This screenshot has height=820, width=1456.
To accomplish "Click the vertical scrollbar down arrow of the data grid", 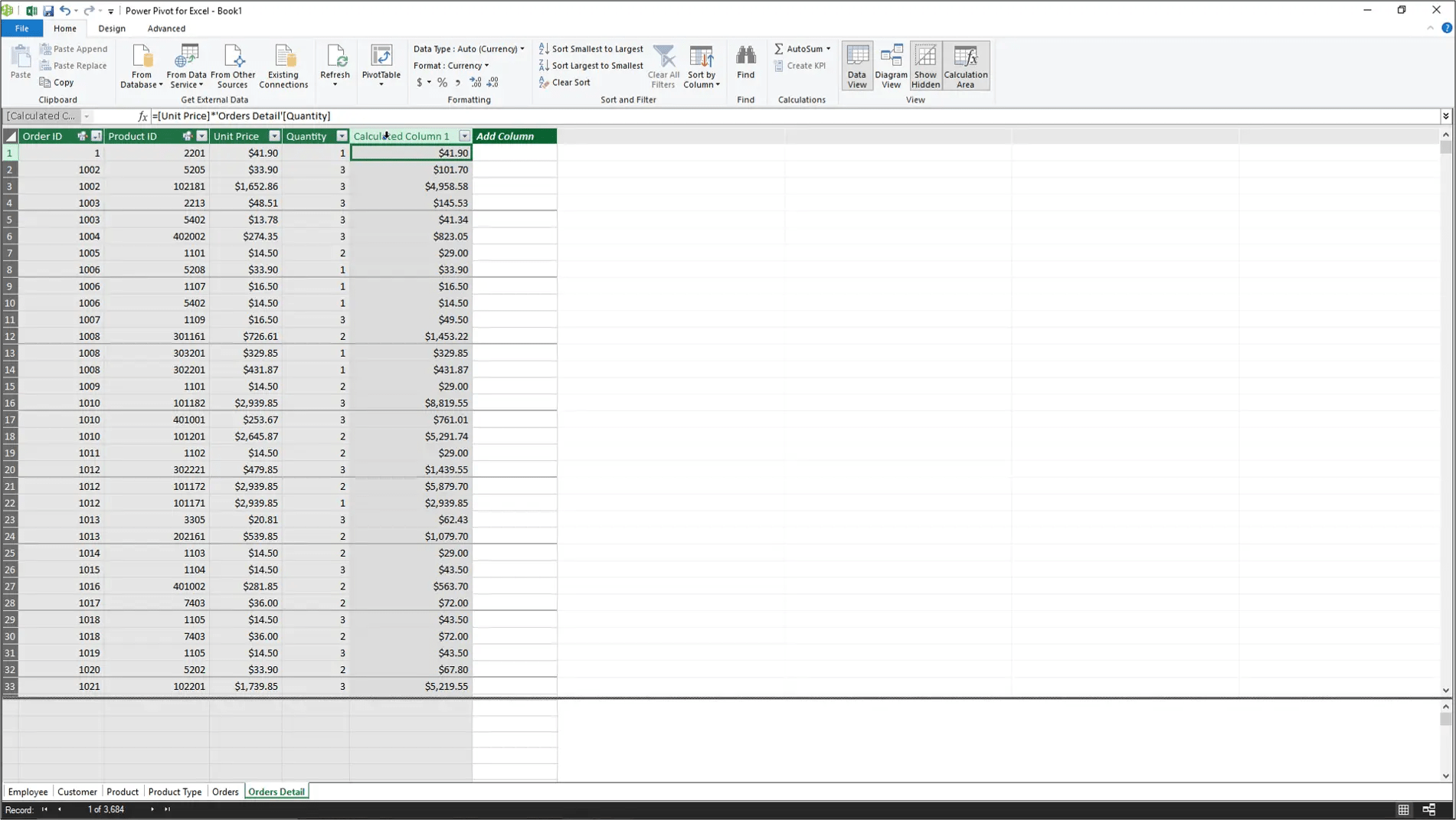I will [1445, 691].
